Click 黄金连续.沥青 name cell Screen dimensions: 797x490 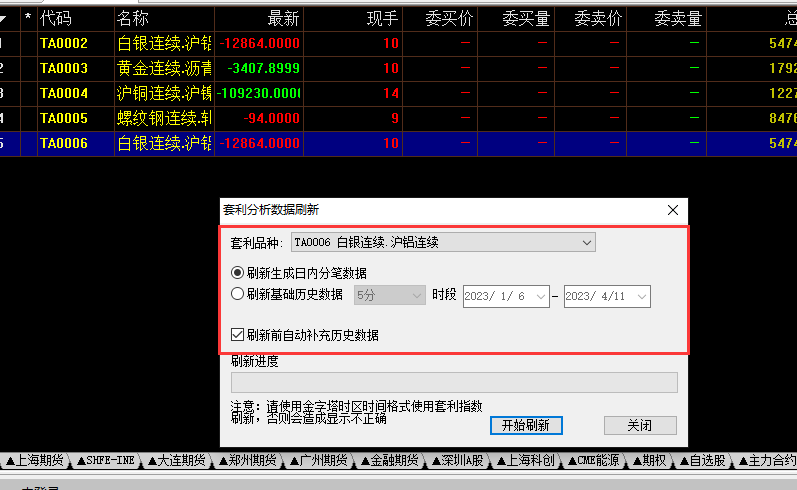tap(165, 69)
